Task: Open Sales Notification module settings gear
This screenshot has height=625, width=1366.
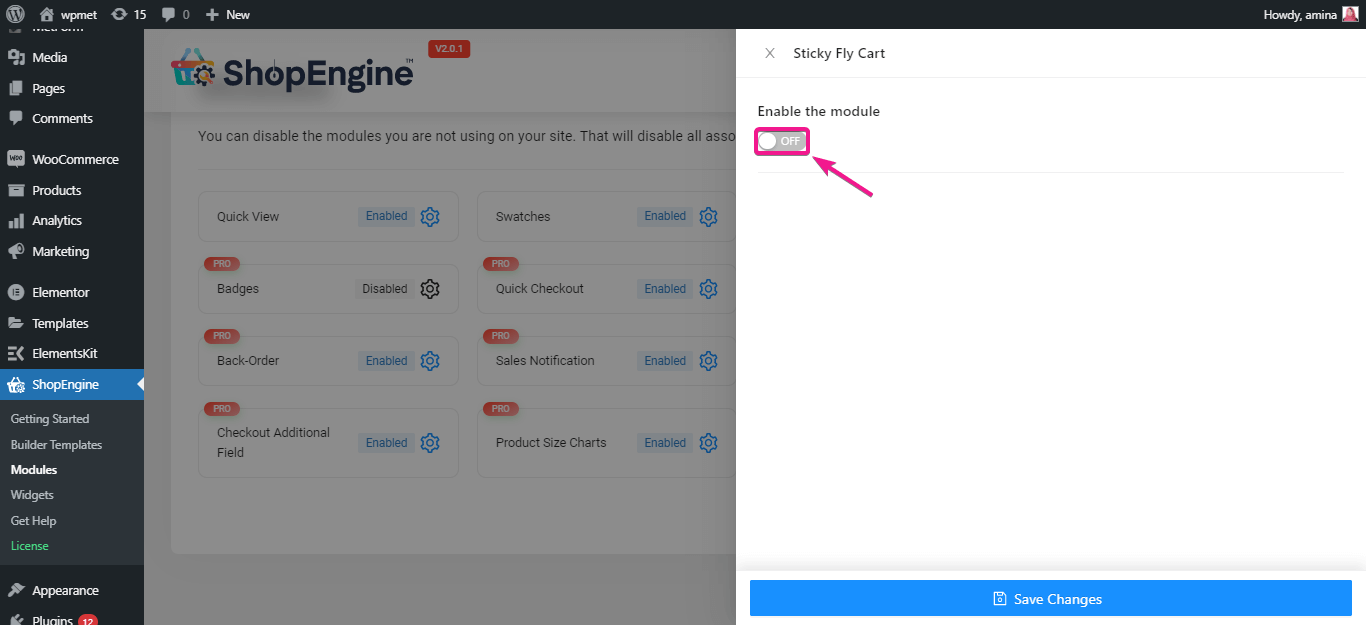Action: [x=709, y=361]
